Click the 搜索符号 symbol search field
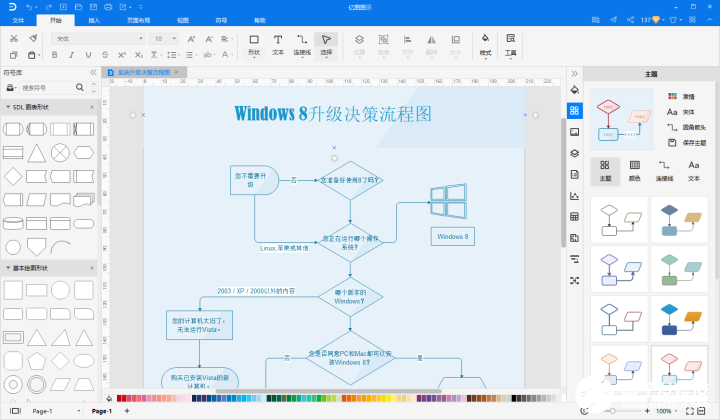Screen dimensions: 720x420 point(46,87)
